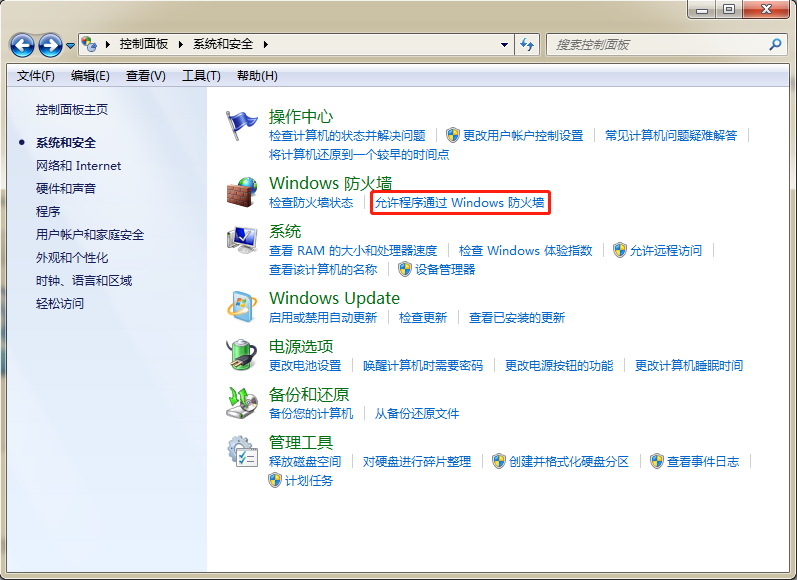This screenshot has height=580, width=797.
Task: Click the 管理工具 gear icon
Action: (242, 451)
